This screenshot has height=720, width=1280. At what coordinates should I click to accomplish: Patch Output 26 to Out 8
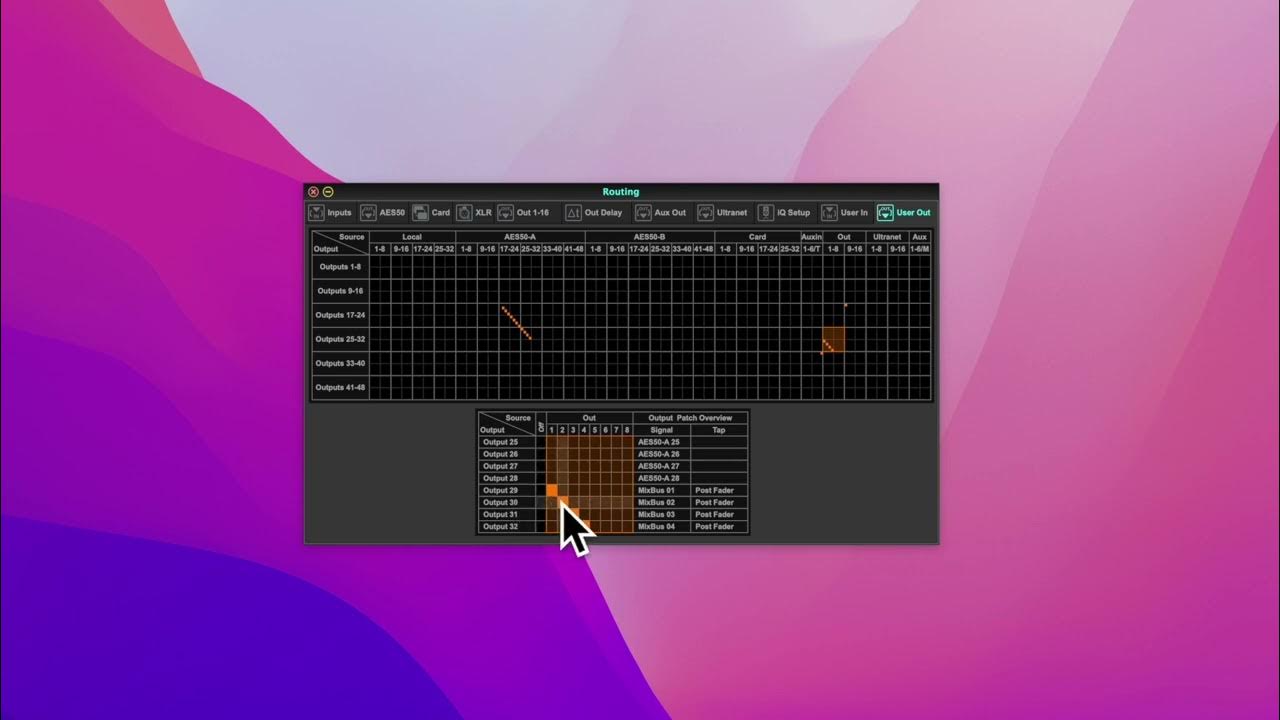(628, 454)
